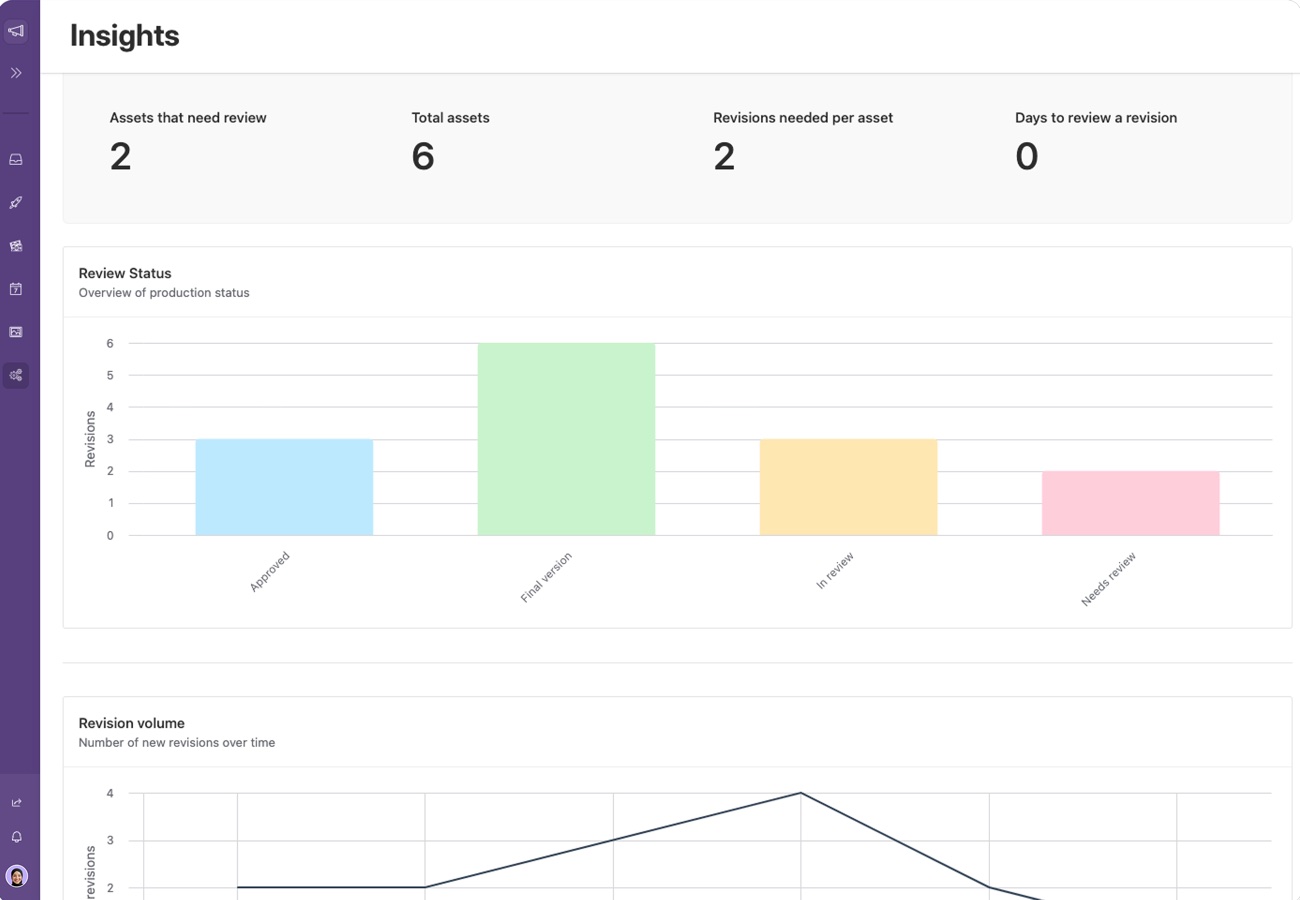Click 'Number of new revisions over time' subtitle

177,743
